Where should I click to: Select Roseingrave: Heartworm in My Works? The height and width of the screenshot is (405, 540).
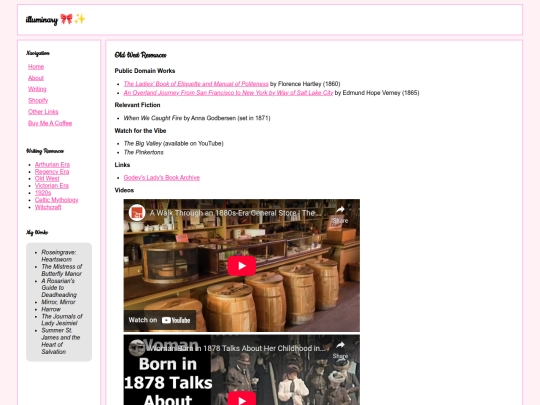[x=59, y=256]
